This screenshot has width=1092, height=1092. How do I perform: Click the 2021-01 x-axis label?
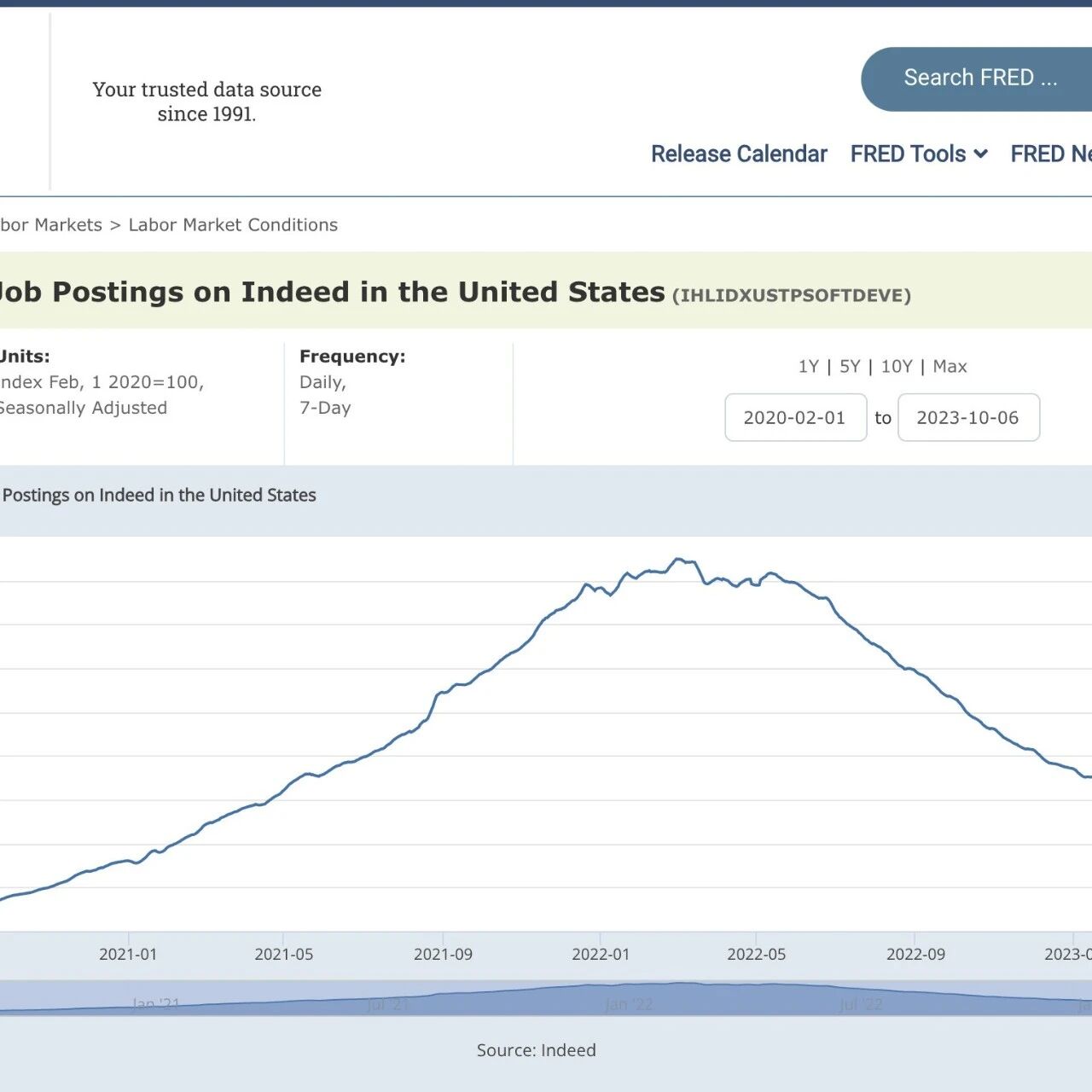click(x=128, y=954)
